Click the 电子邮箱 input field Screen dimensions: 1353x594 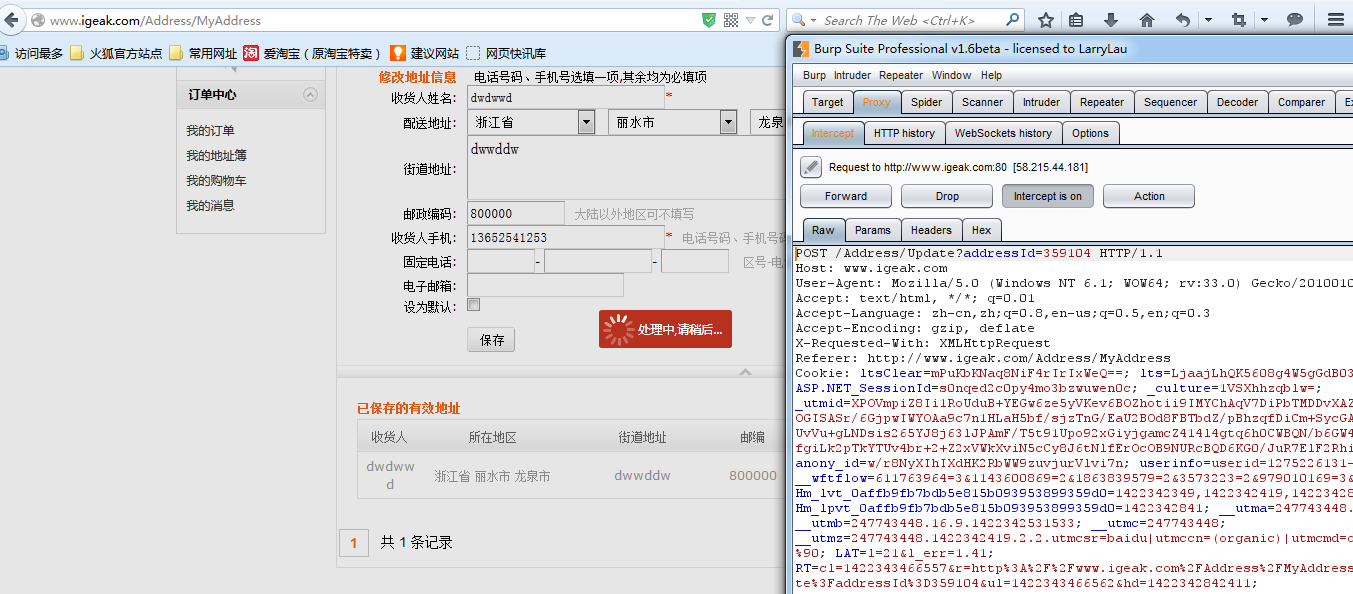click(545, 285)
